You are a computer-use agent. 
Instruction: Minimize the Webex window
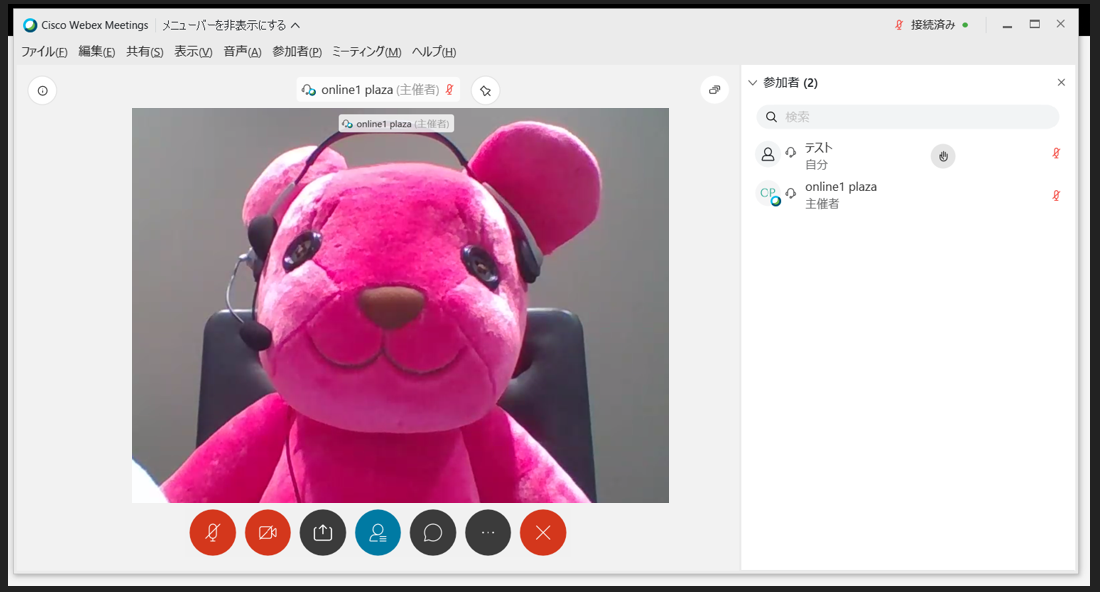click(1007, 25)
